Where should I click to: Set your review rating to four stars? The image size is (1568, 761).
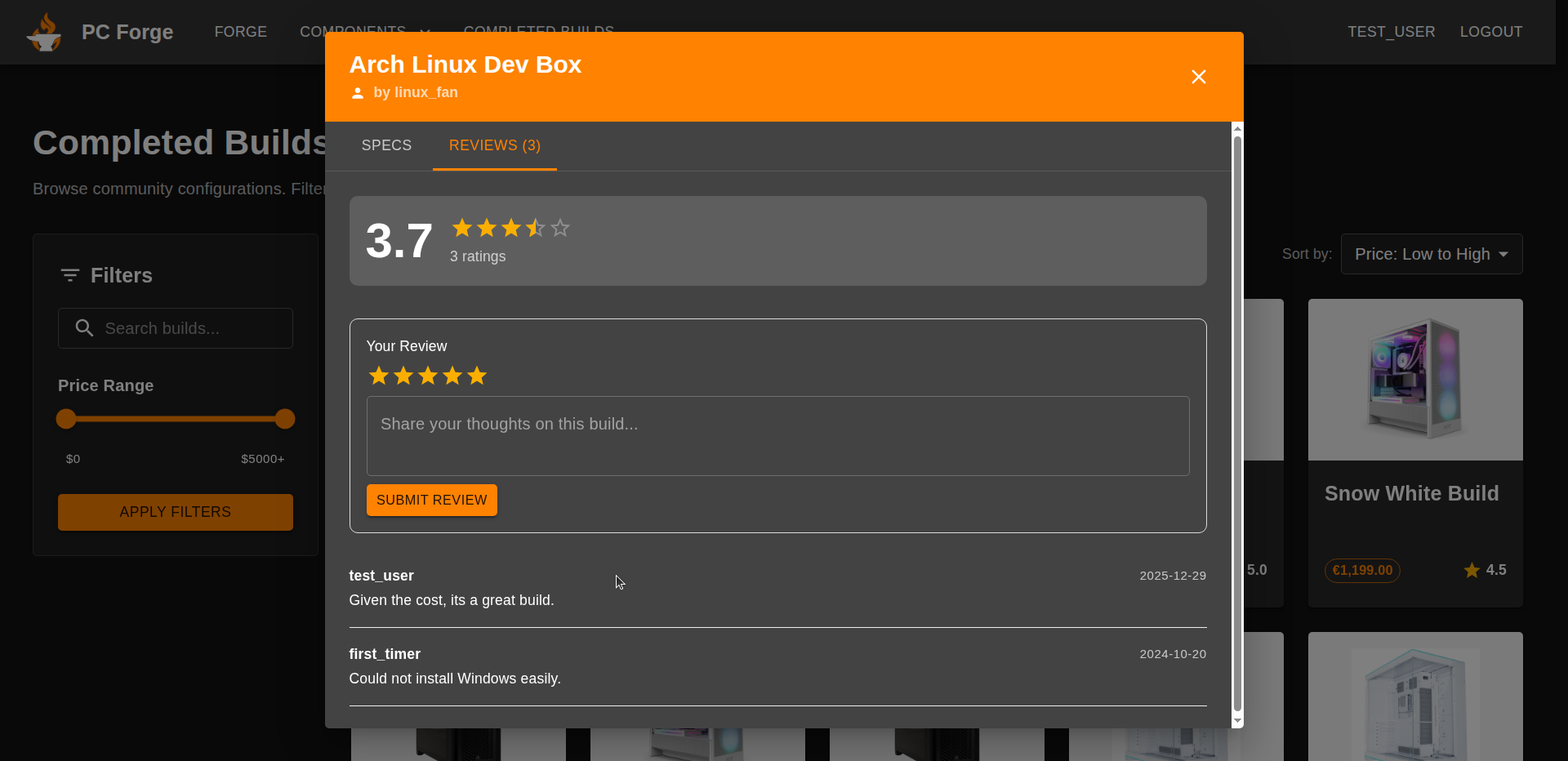click(452, 376)
